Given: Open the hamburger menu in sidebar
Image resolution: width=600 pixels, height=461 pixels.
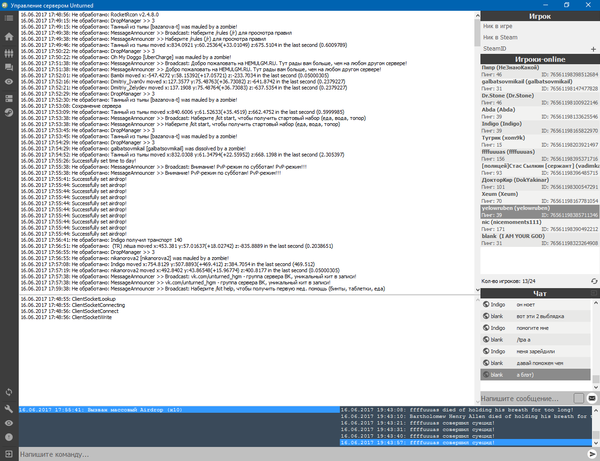Looking at the screenshot, I should pos(8,20).
